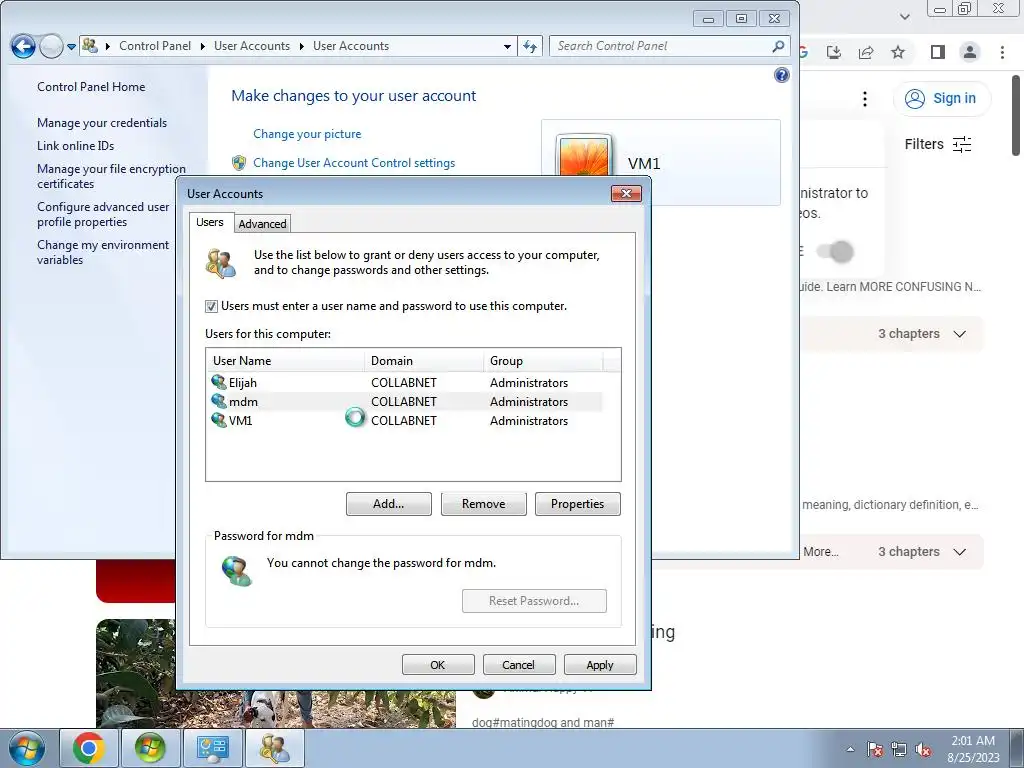The image size is (1024, 768).
Task: Click the muted volume tray icon
Action: click(x=923, y=750)
